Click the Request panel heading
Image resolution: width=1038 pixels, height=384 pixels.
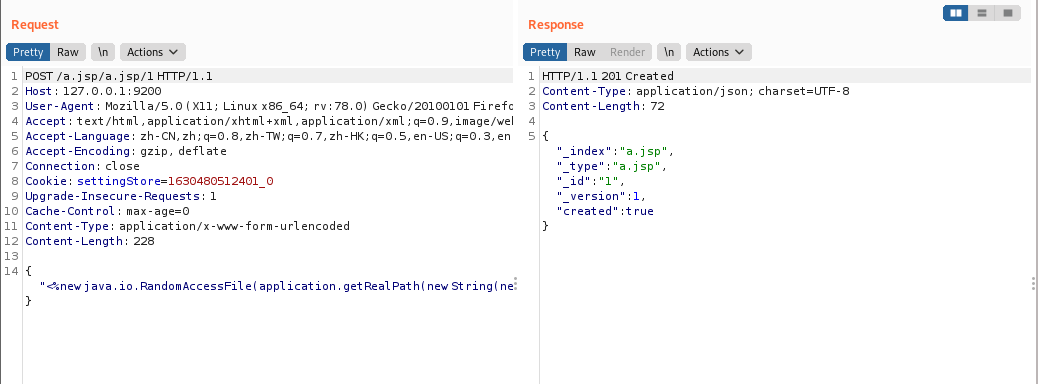[35, 24]
